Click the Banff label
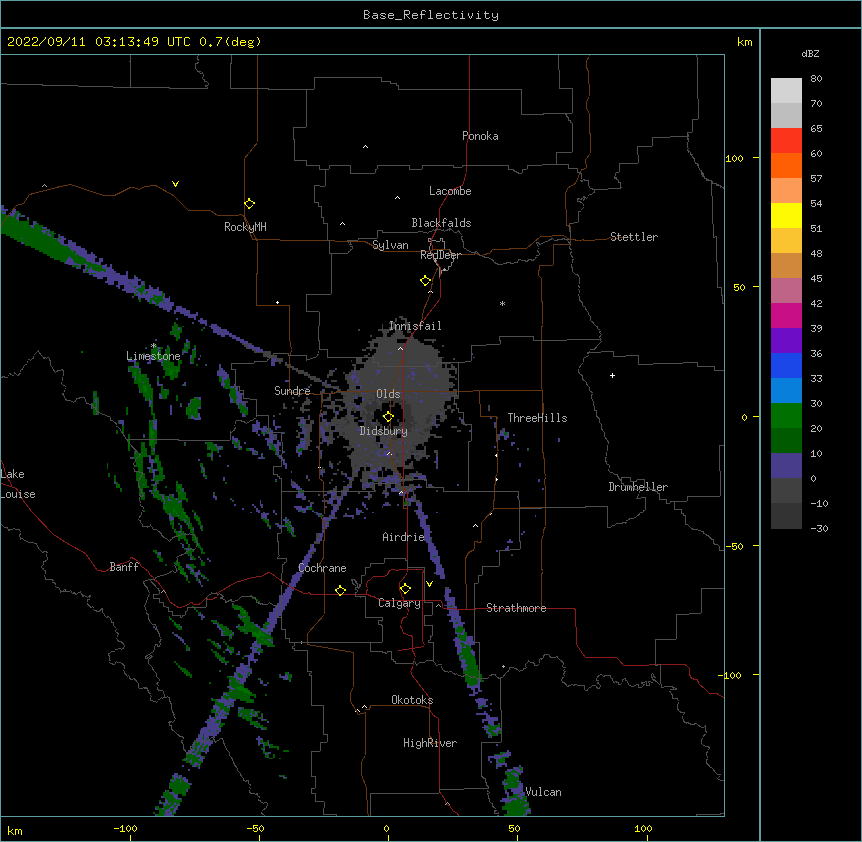This screenshot has width=862, height=842. pos(124,567)
